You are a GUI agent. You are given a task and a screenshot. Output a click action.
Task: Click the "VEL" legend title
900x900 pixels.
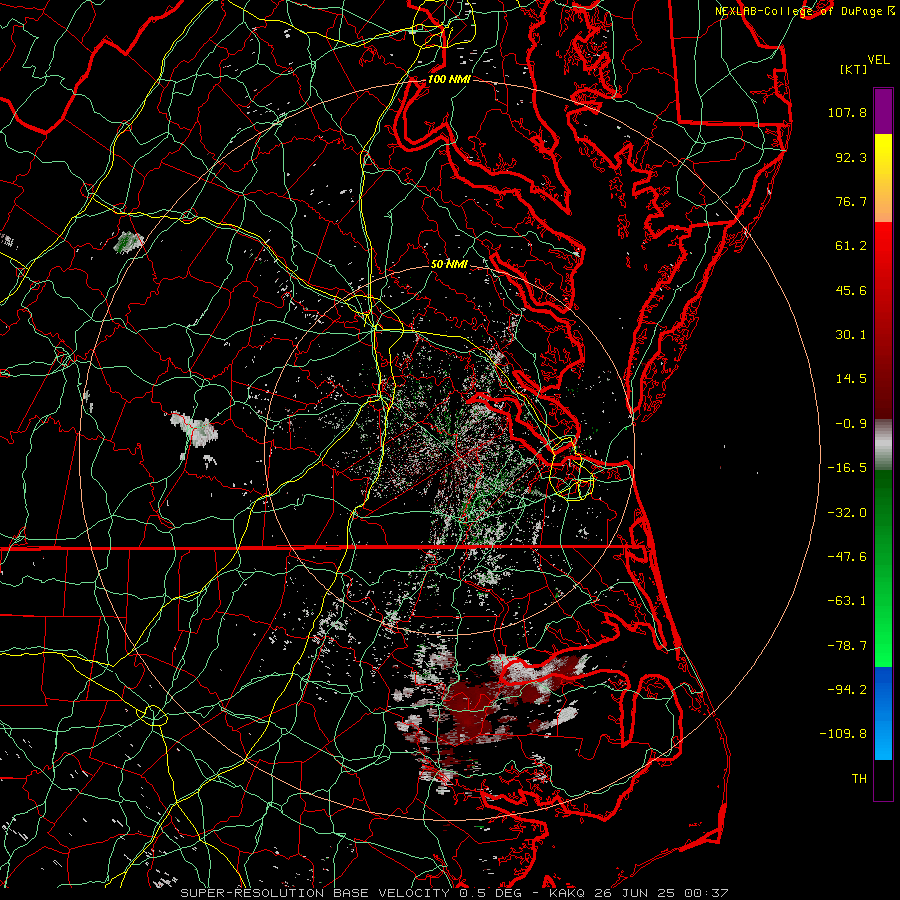pos(878,60)
